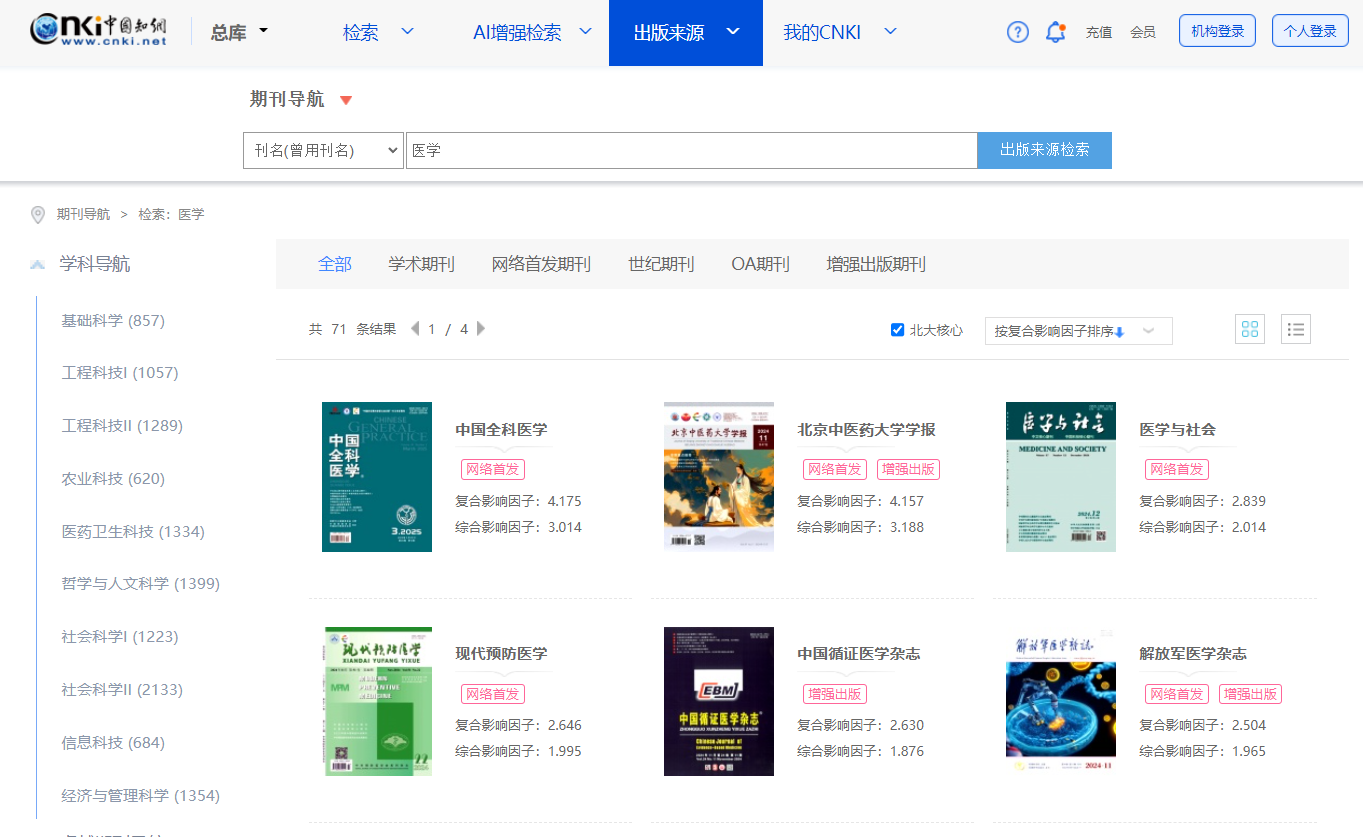Select 信息科技 (684) subject category
The width and height of the screenshot is (1363, 837).
pyautogui.click(x=113, y=743)
